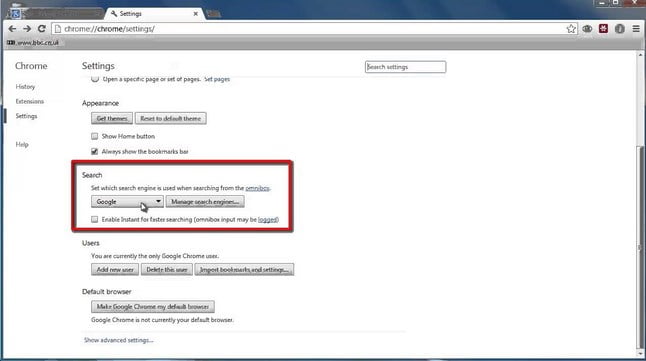Click Make Google Chrome my default browser
The image size is (646, 361).
click(x=153, y=307)
